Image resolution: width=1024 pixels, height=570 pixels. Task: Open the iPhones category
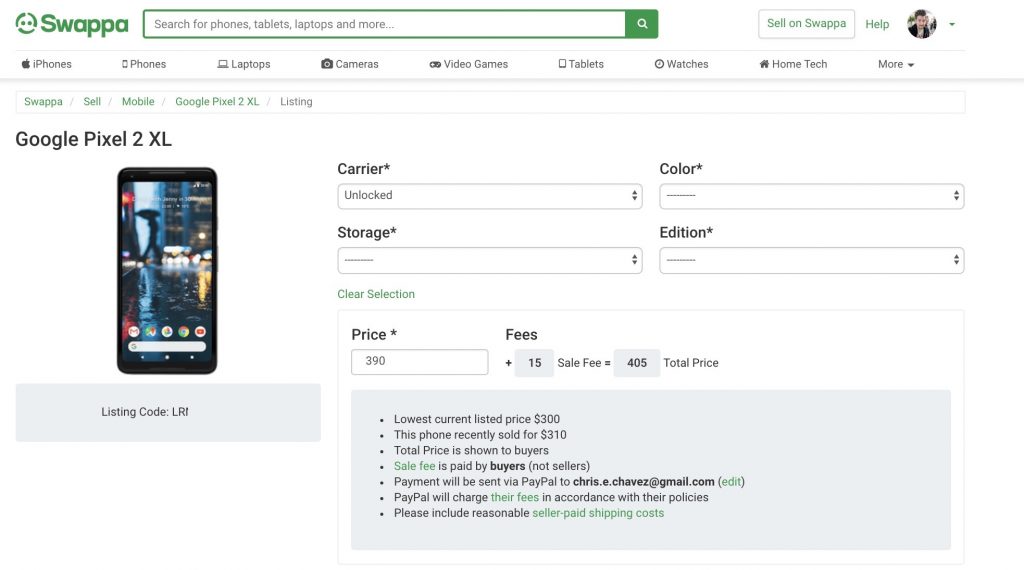(46, 64)
